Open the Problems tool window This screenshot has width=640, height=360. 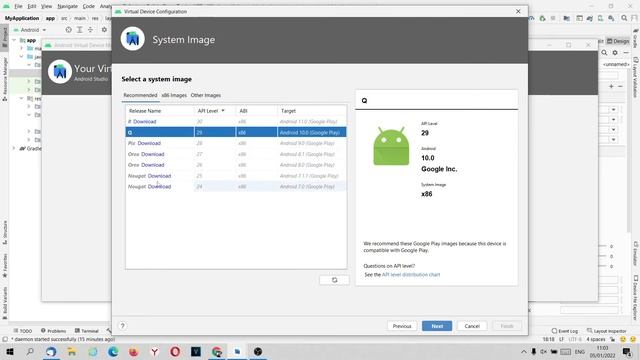(x=53, y=331)
